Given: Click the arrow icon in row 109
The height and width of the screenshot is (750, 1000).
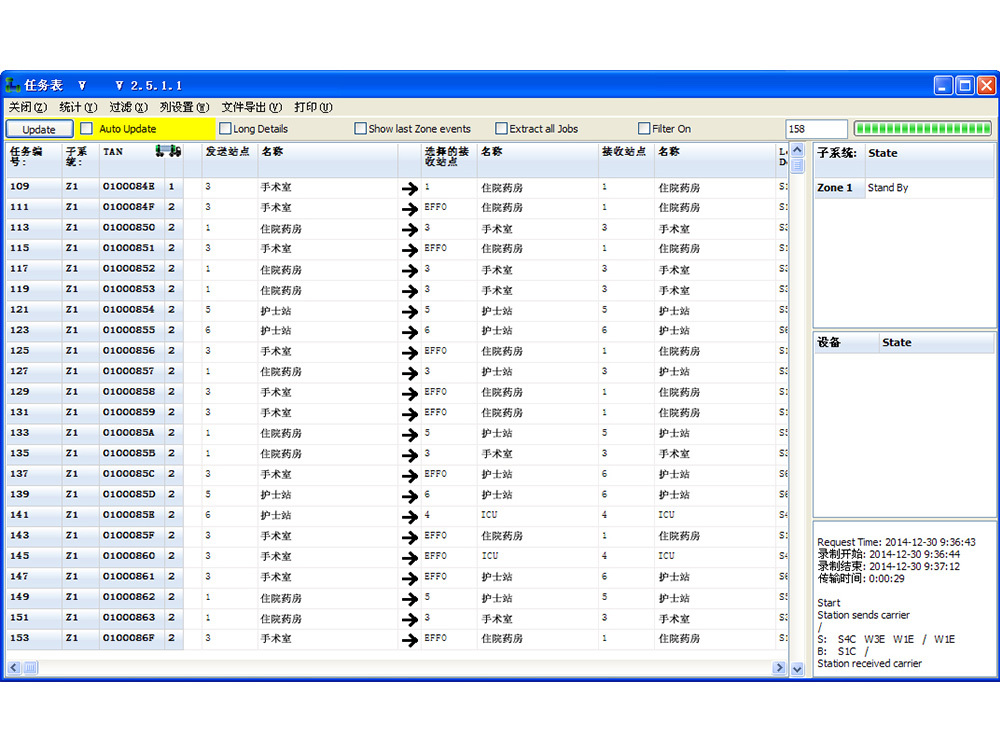Looking at the screenshot, I should coord(410,189).
